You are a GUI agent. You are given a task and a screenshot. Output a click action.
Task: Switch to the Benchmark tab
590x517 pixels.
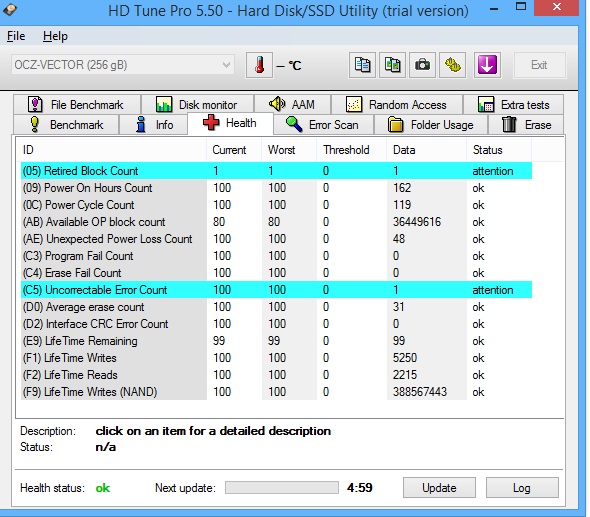pos(66,125)
